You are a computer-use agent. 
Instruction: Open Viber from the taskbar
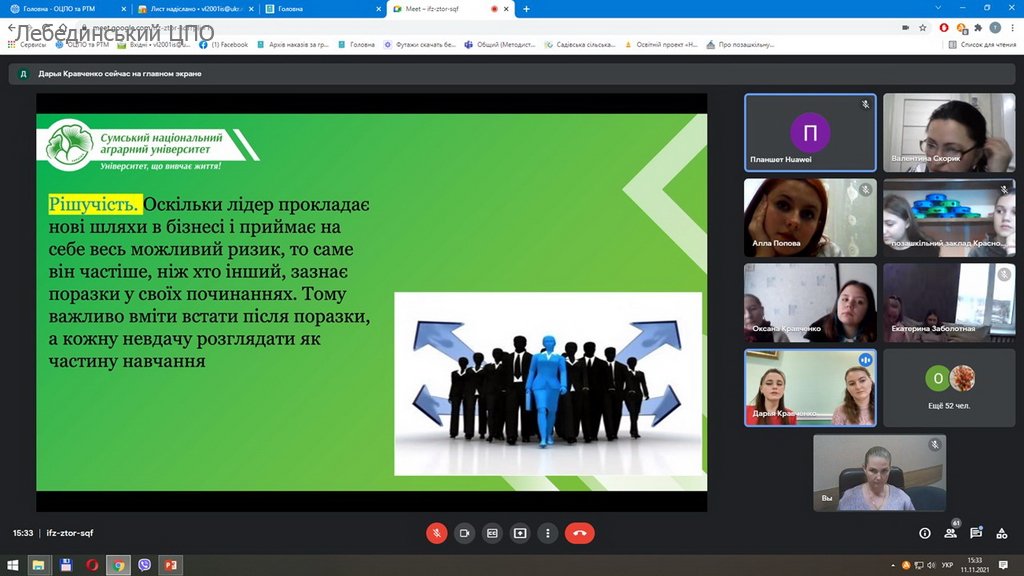(x=145, y=565)
